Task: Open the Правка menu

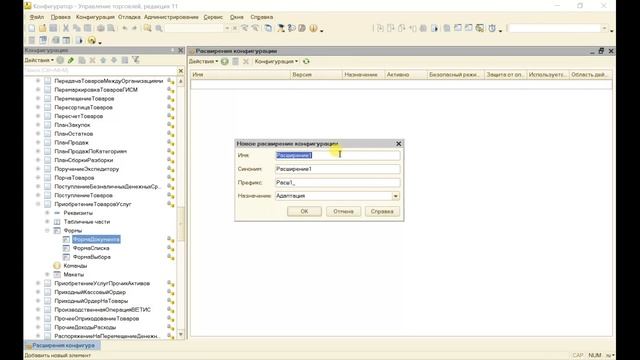Action: [60, 17]
